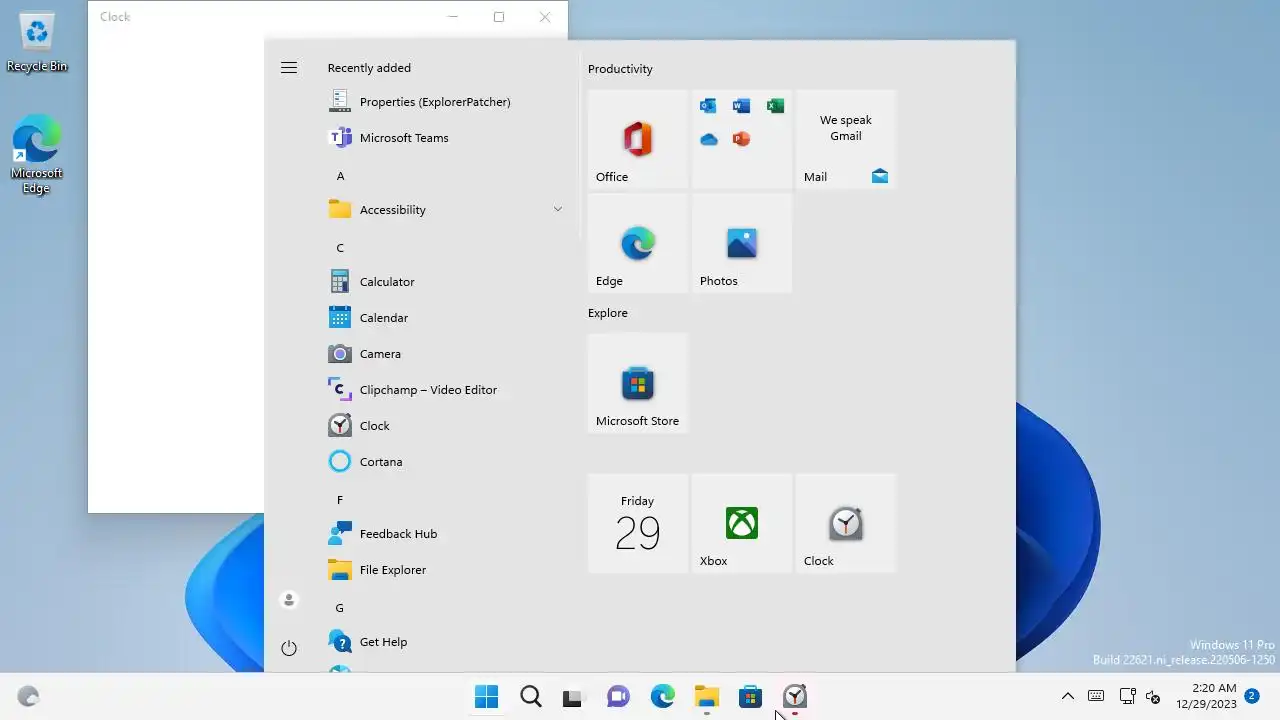Click the Start button on taskbar

pos(487,697)
